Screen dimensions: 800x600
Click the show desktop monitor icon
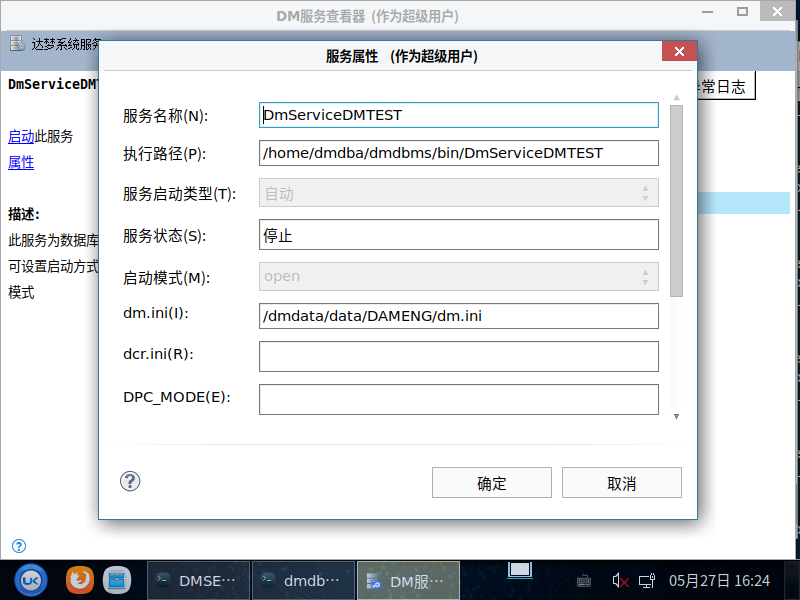[520, 570]
